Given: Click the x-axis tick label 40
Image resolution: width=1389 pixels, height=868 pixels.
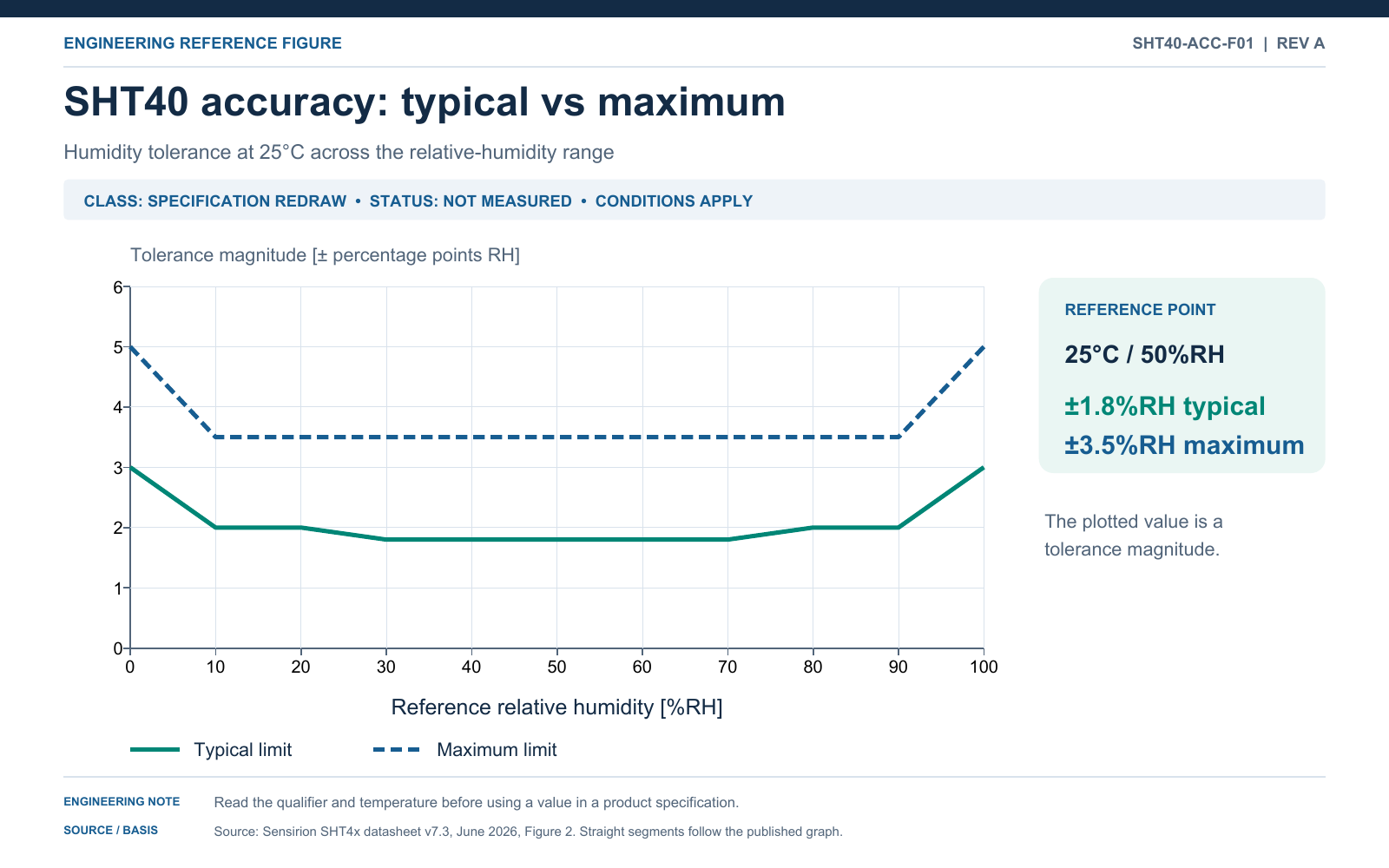Looking at the screenshot, I should (x=471, y=667).
